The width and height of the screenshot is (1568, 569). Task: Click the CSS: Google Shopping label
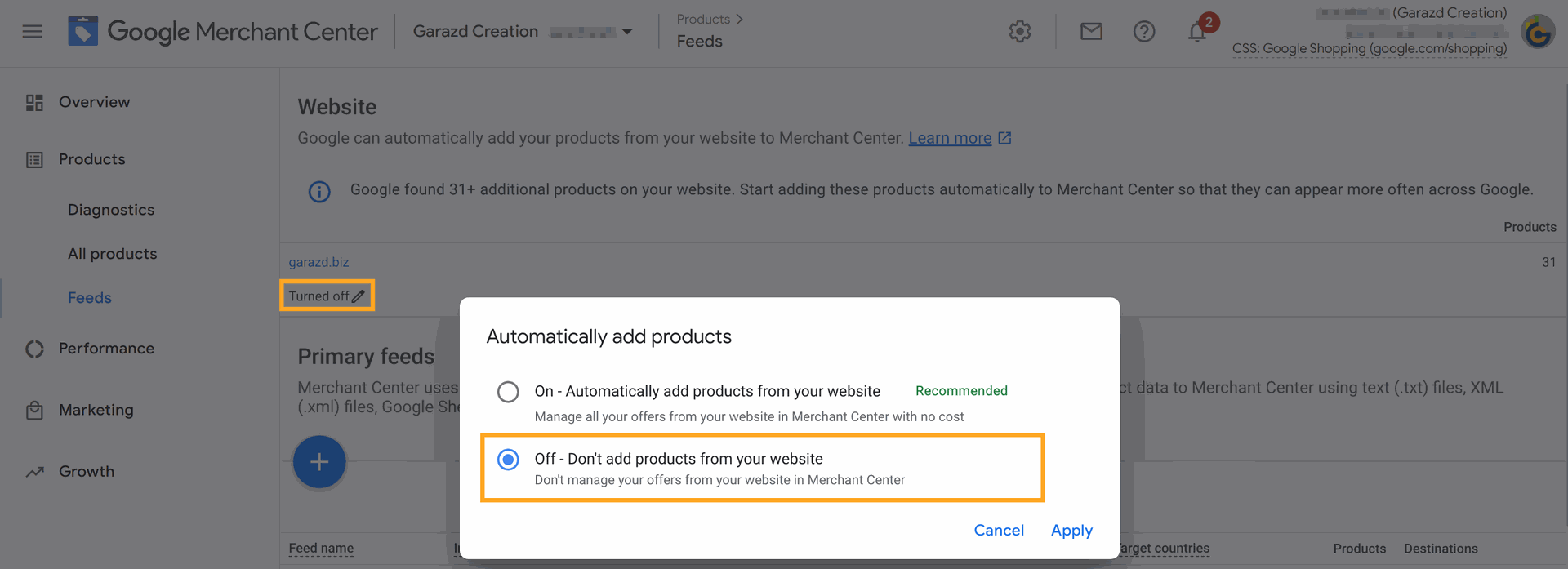[1370, 48]
